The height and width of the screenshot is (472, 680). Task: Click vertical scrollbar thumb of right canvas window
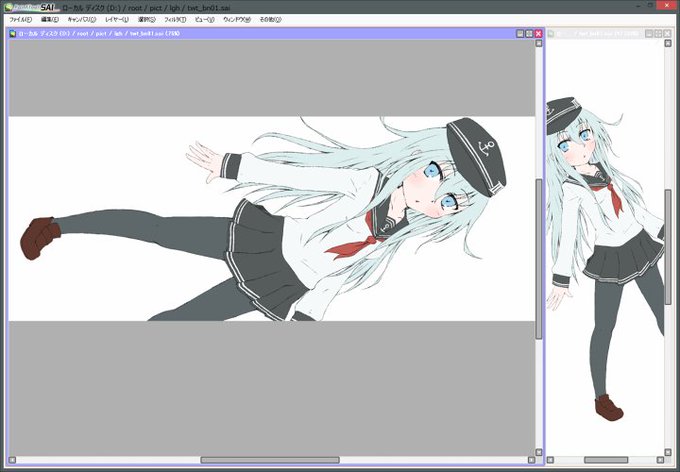point(668,249)
